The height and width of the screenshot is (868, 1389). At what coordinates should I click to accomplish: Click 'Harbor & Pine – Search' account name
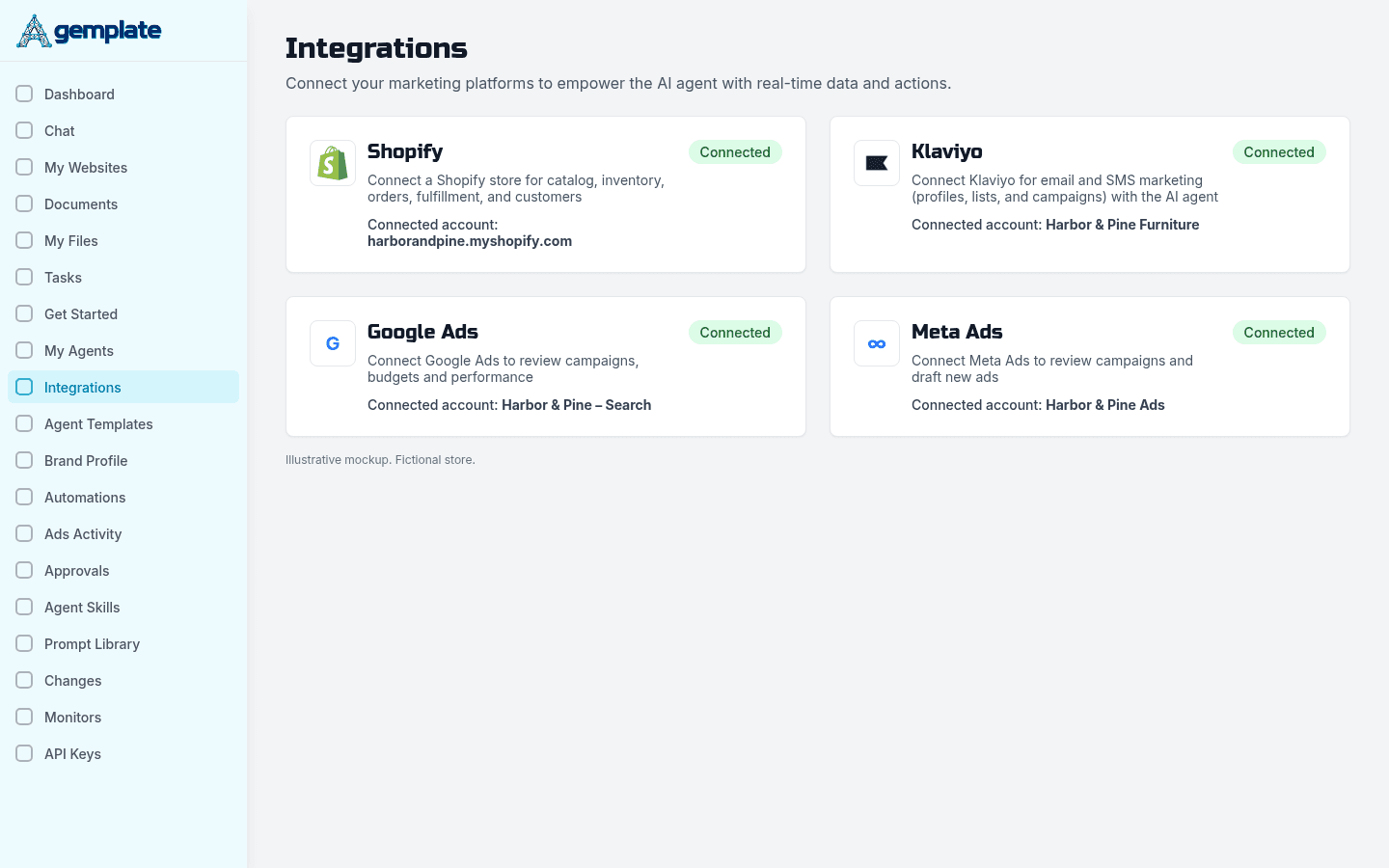click(x=577, y=405)
